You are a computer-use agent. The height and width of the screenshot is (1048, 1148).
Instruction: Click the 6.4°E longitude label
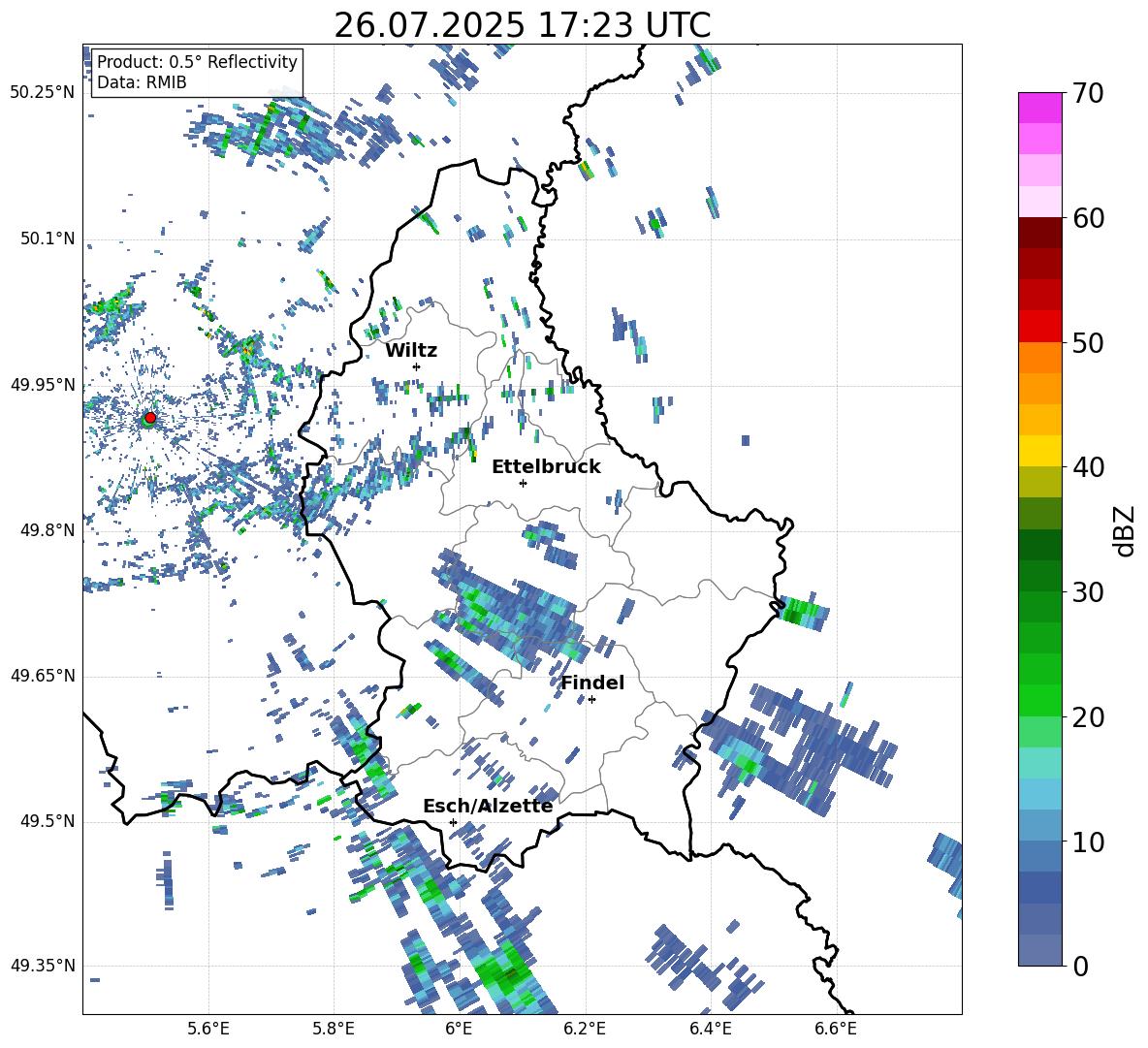711,1029
